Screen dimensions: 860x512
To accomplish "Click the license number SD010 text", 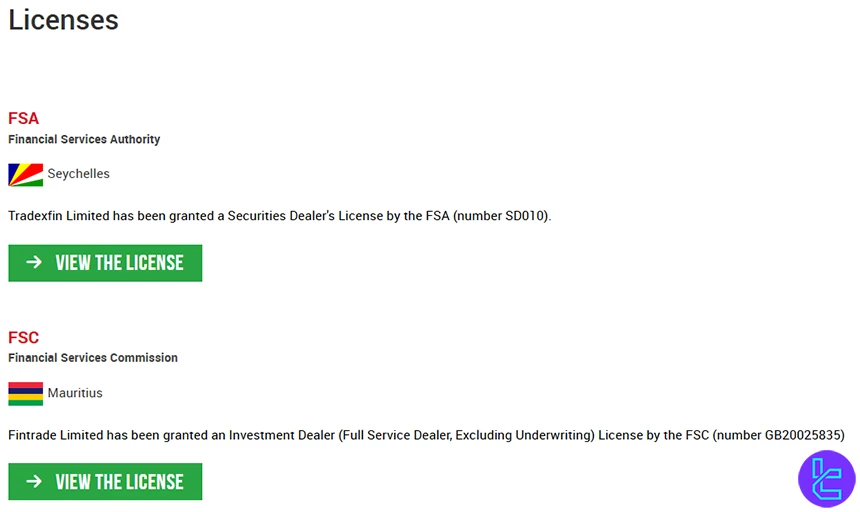I will coord(529,216).
